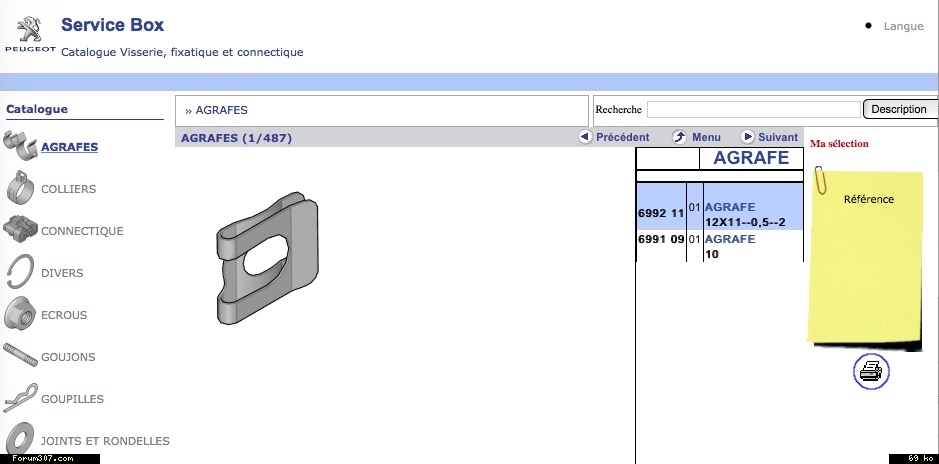The height and width of the screenshot is (464, 939).
Task: Select the GOUJONS stud icon
Action: pyautogui.click(x=20, y=356)
